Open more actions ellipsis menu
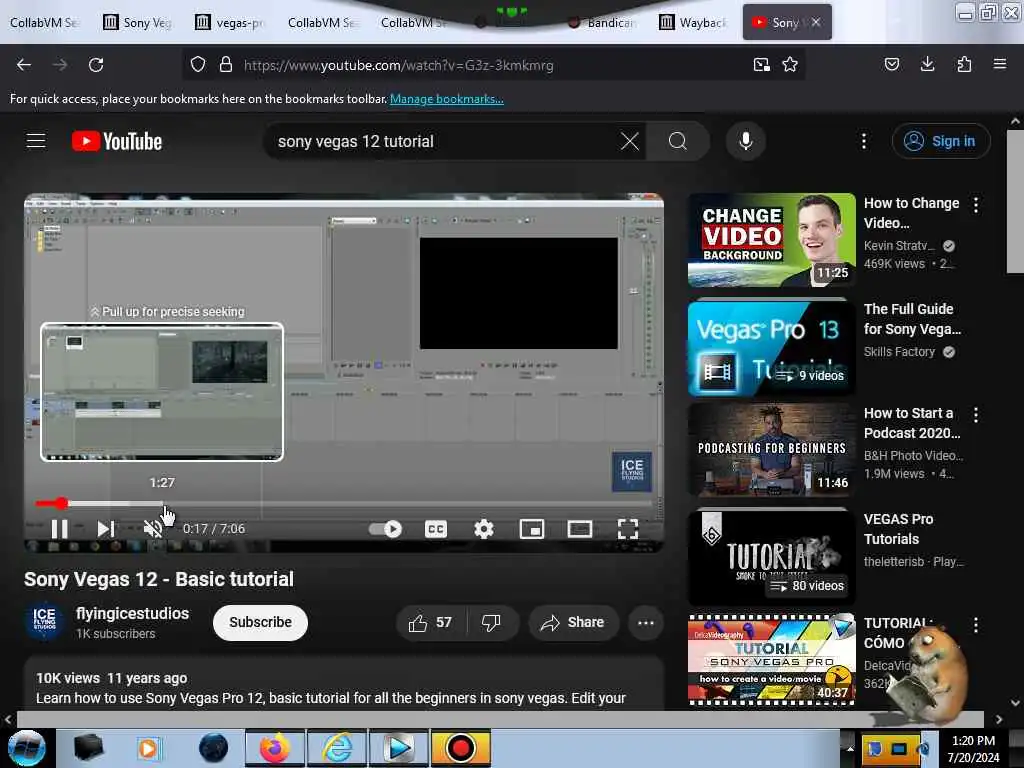Image resolution: width=1024 pixels, height=768 pixels. click(646, 623)
